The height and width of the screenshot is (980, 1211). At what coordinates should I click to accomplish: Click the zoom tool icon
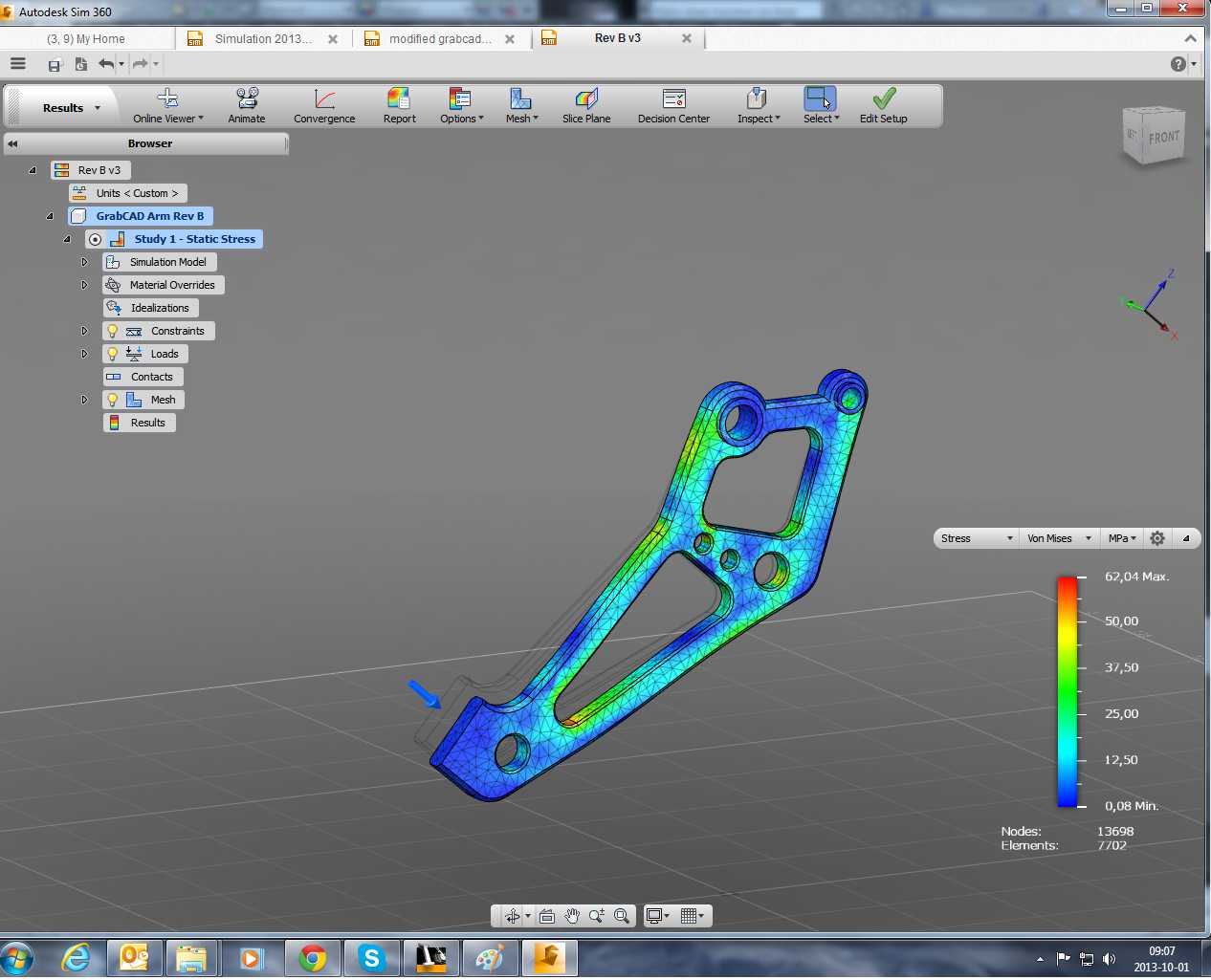pyautogui.click(x=597, y=916)
